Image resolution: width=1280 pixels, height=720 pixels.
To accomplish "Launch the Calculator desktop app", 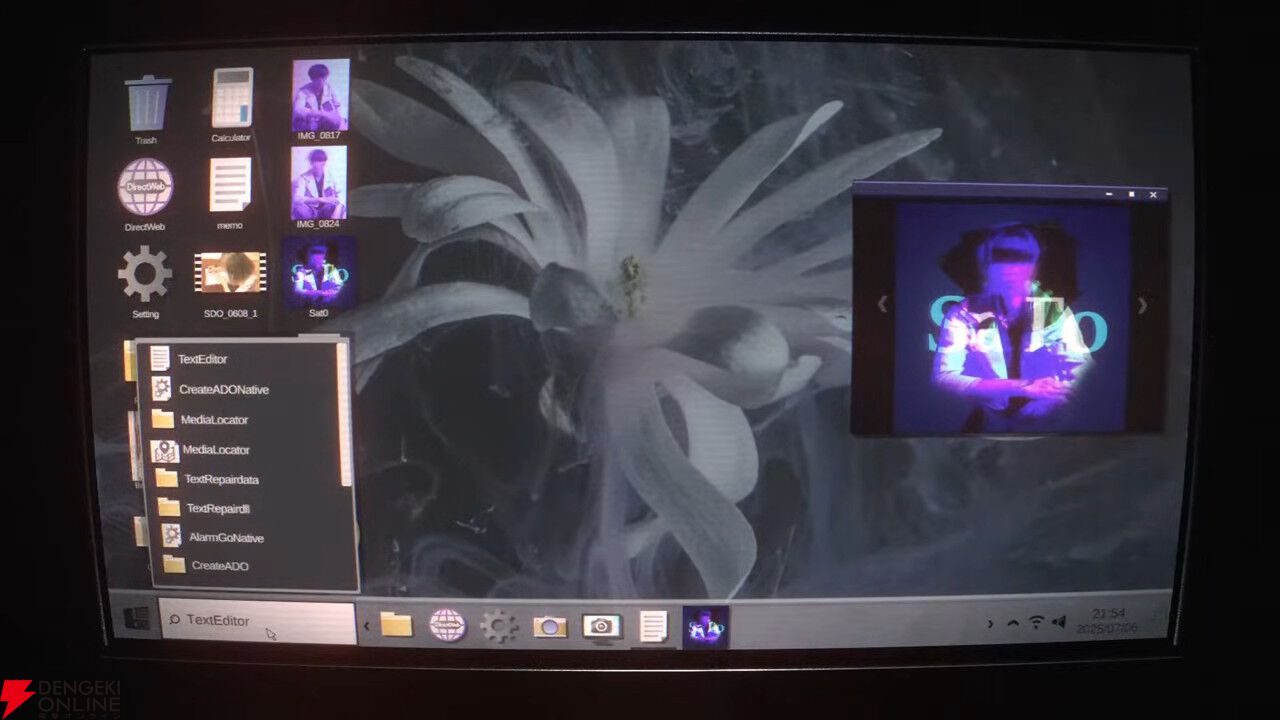I will coord(232,98).
